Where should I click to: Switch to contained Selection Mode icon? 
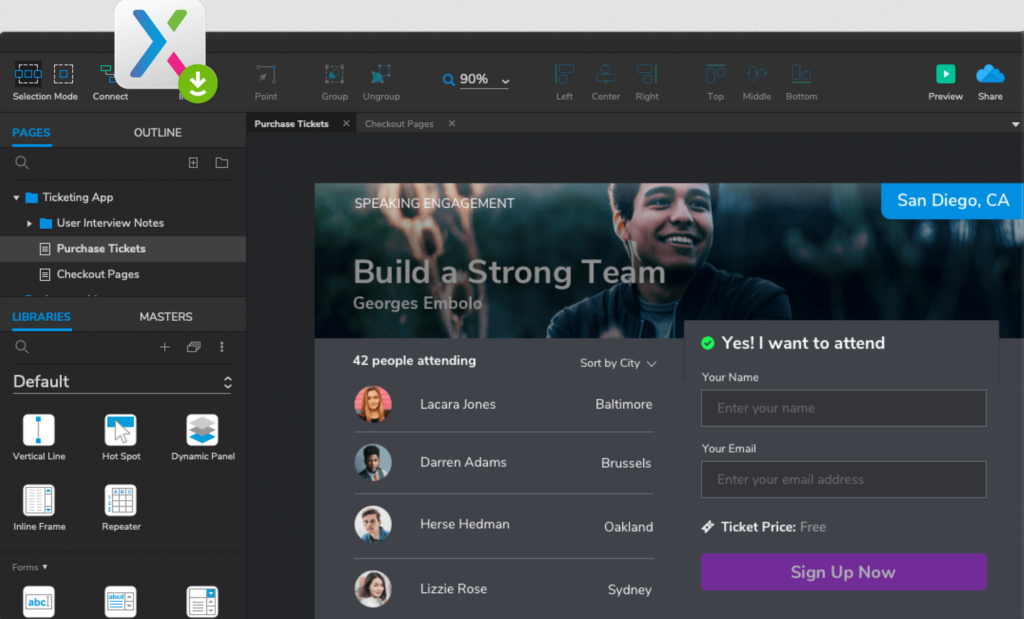(x=63, y=74)
